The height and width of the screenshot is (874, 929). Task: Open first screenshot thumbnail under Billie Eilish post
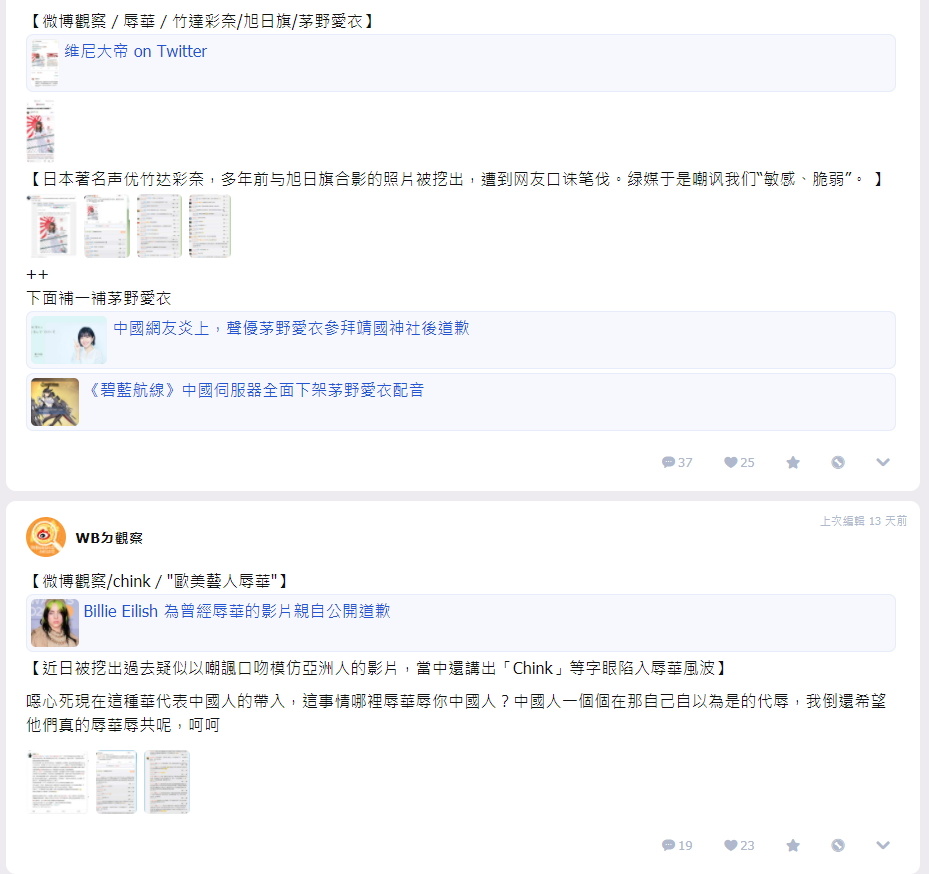pos(57,782)
